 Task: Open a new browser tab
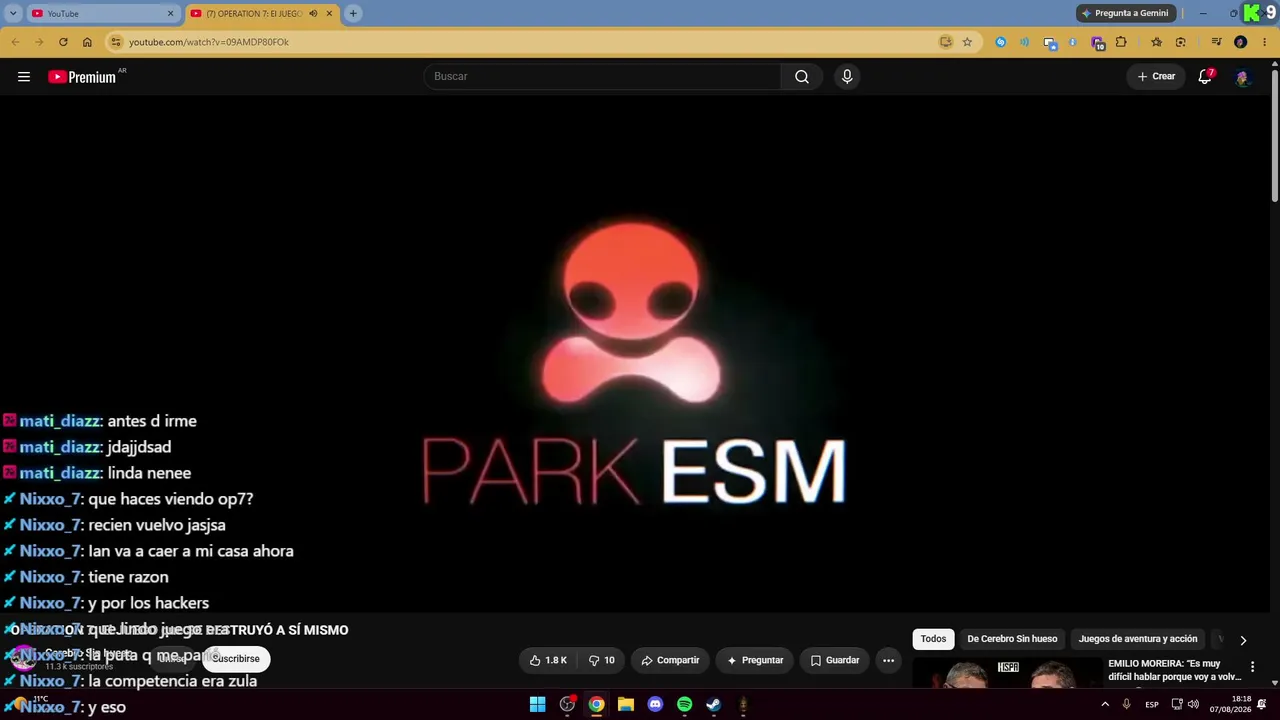click(353, 14)
